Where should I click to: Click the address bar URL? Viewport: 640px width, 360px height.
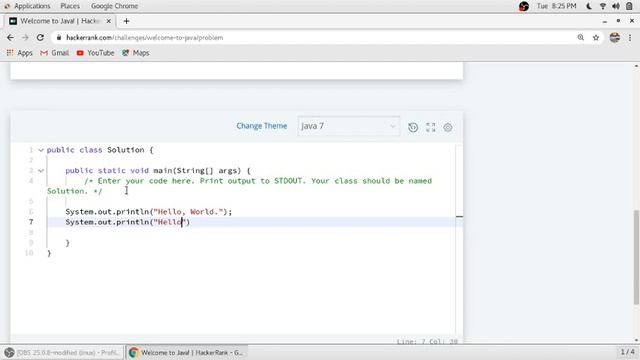(144, 38)
